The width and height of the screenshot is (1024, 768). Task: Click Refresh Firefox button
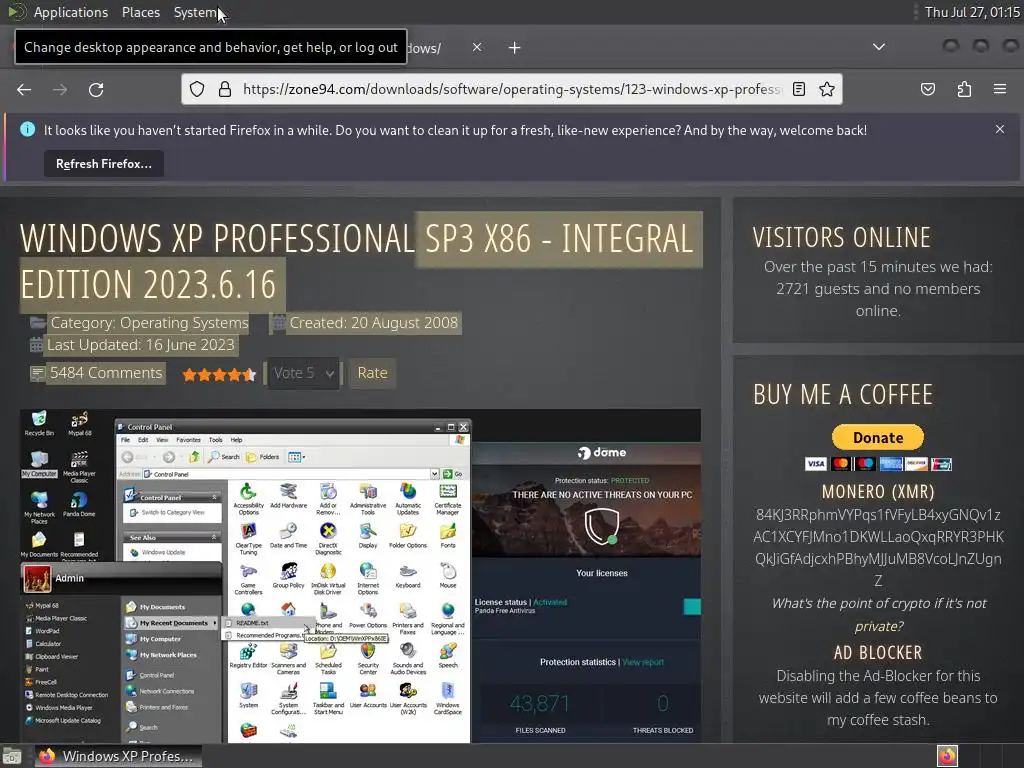104,164
